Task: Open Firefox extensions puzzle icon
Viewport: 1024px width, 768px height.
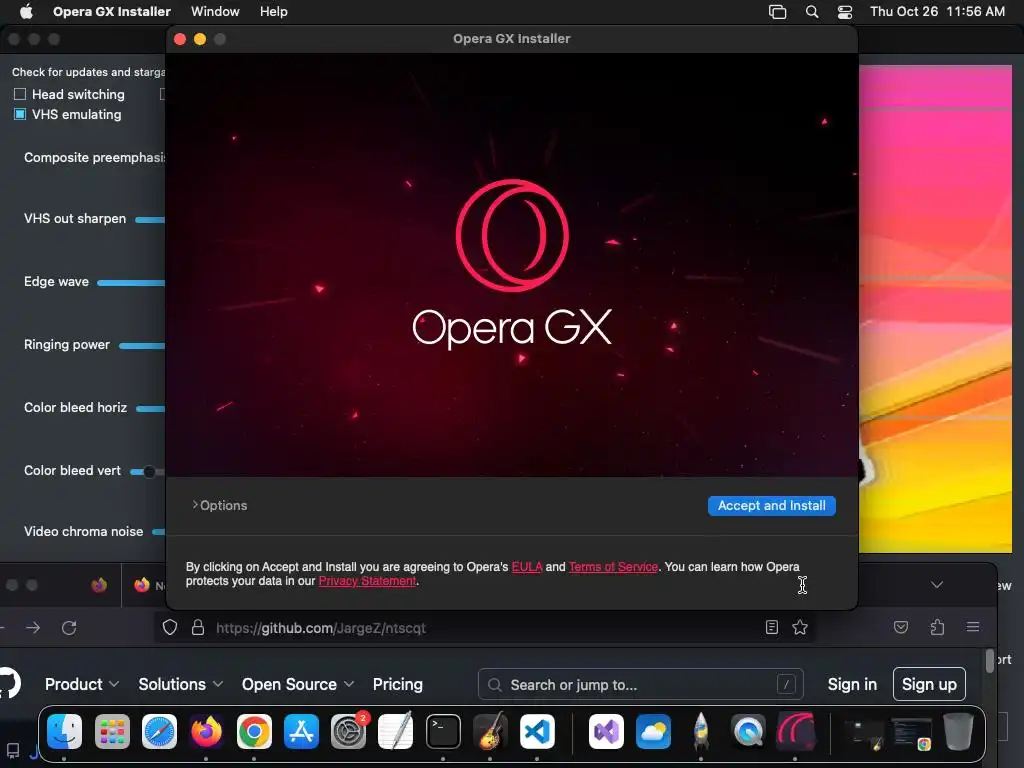Action: 937,628
